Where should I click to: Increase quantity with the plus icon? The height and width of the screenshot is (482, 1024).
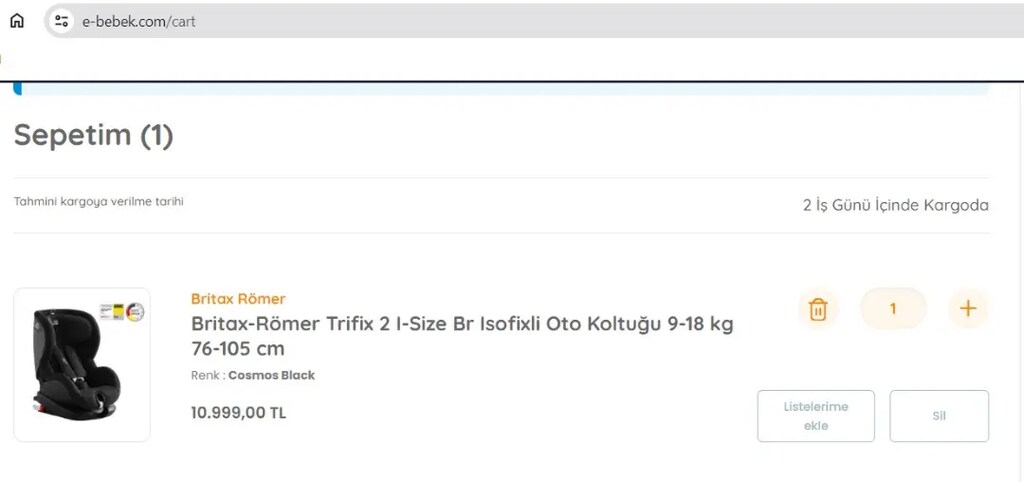tap(968, 308)
